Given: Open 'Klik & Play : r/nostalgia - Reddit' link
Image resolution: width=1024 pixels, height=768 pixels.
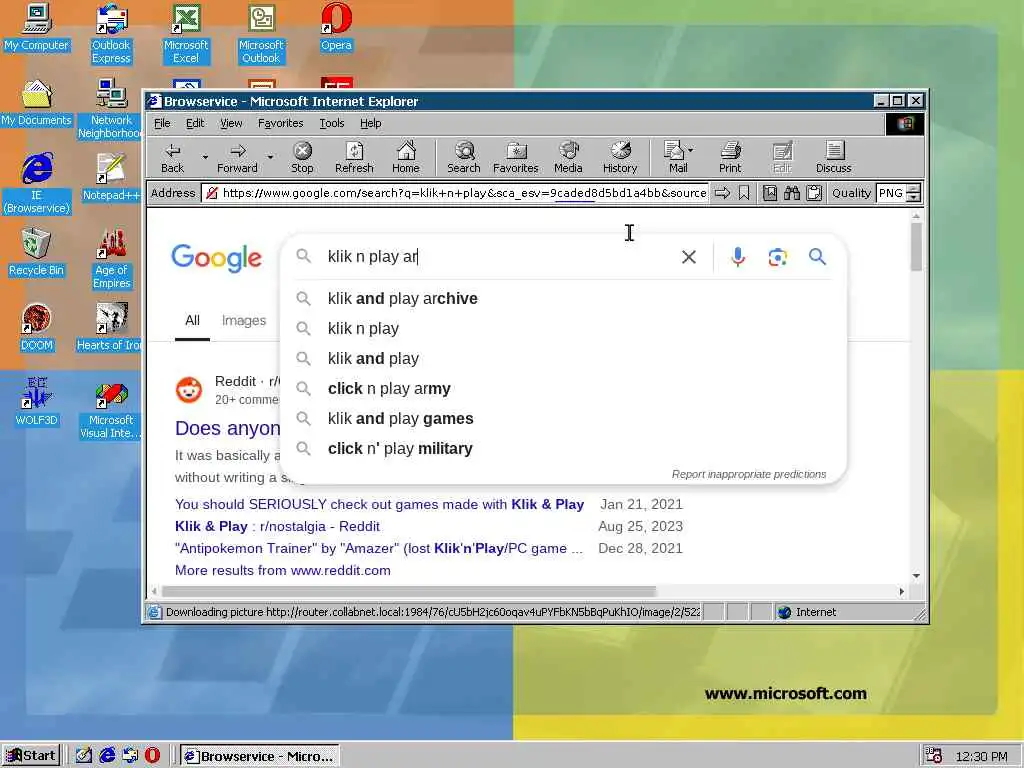Looking at the screenshot, I should tap(278, 526).
